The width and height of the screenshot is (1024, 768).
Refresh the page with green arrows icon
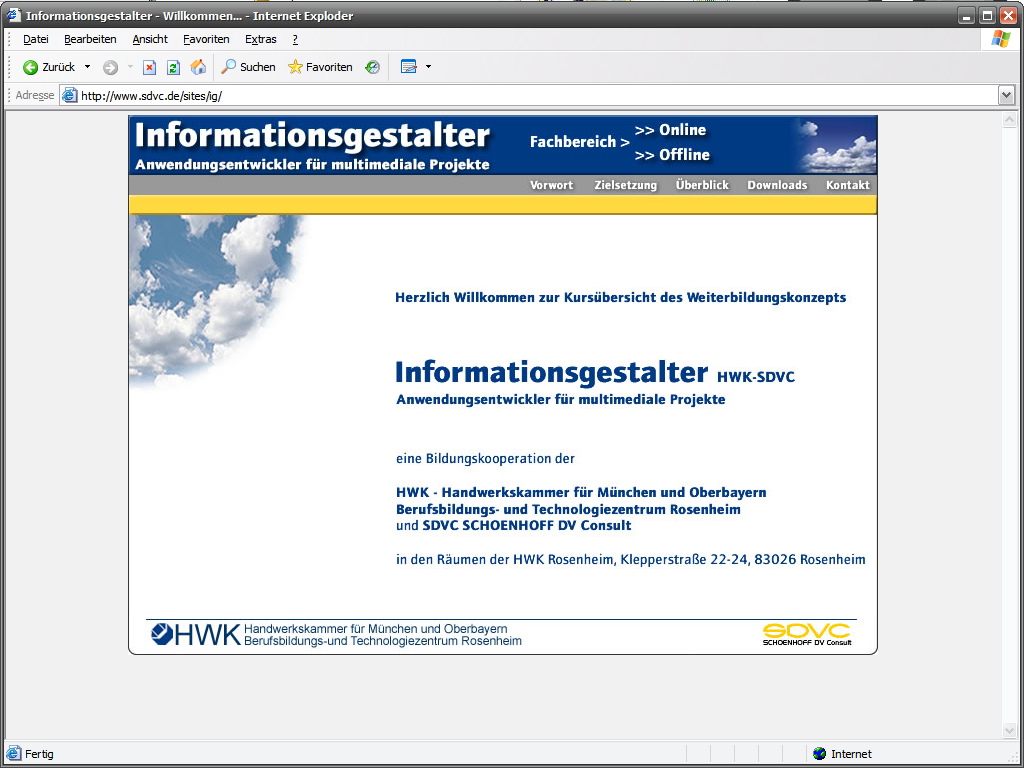pos(173,67)
